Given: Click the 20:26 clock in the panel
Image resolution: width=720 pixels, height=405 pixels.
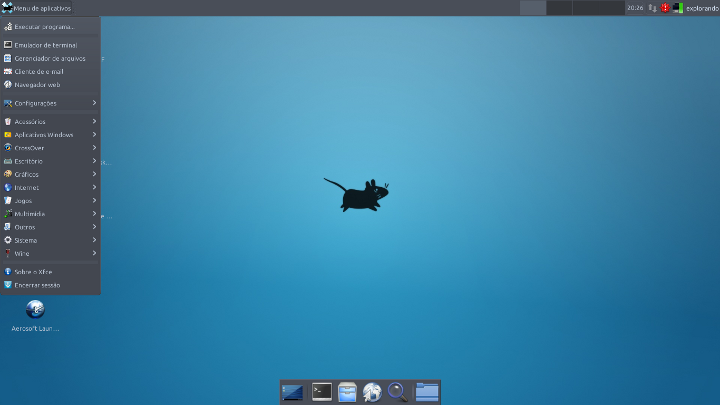Looking at the screenshot, I should [635, 8].
